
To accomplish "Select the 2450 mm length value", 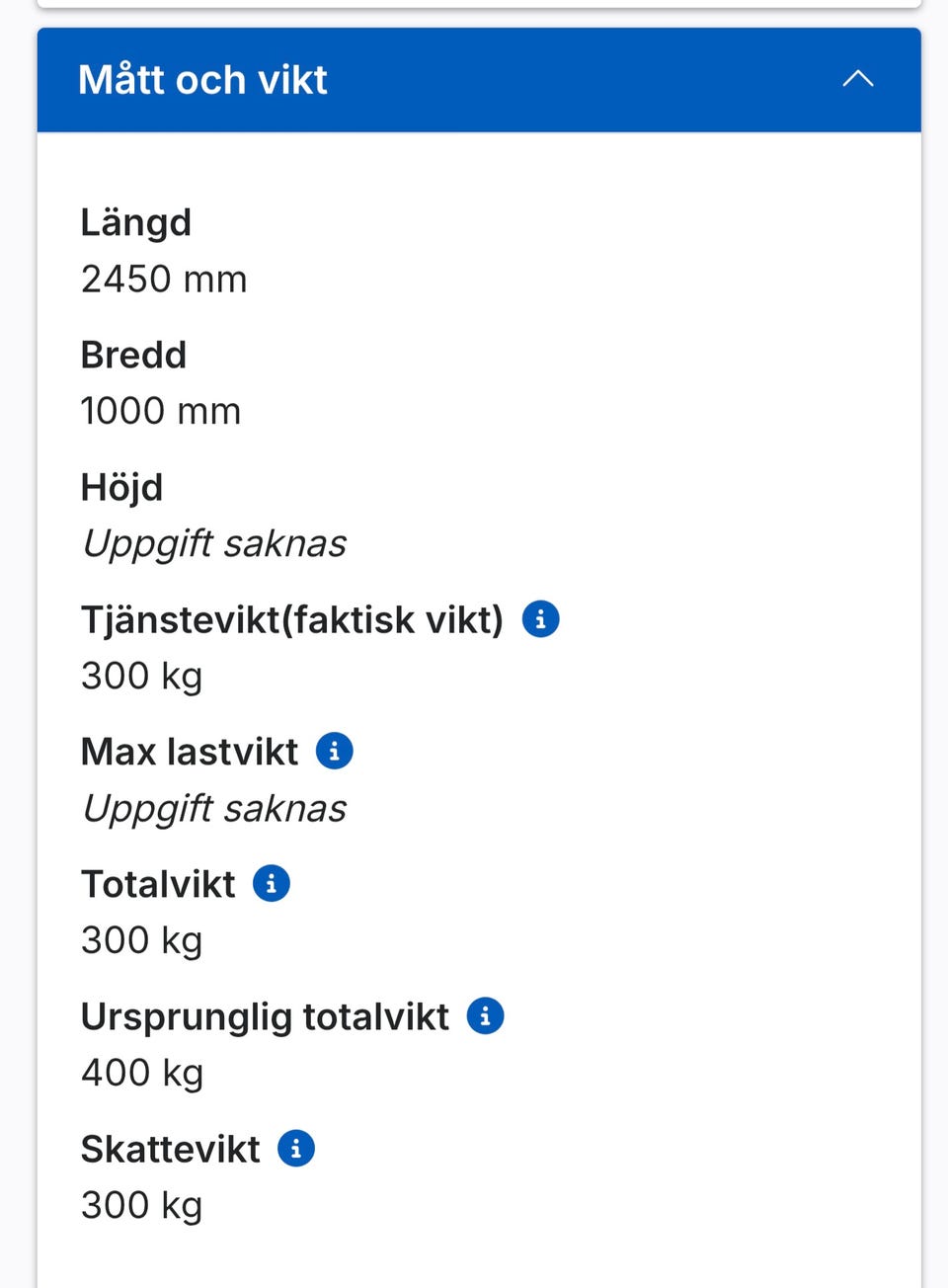I will pyautogui.click(x=164, y=280).
